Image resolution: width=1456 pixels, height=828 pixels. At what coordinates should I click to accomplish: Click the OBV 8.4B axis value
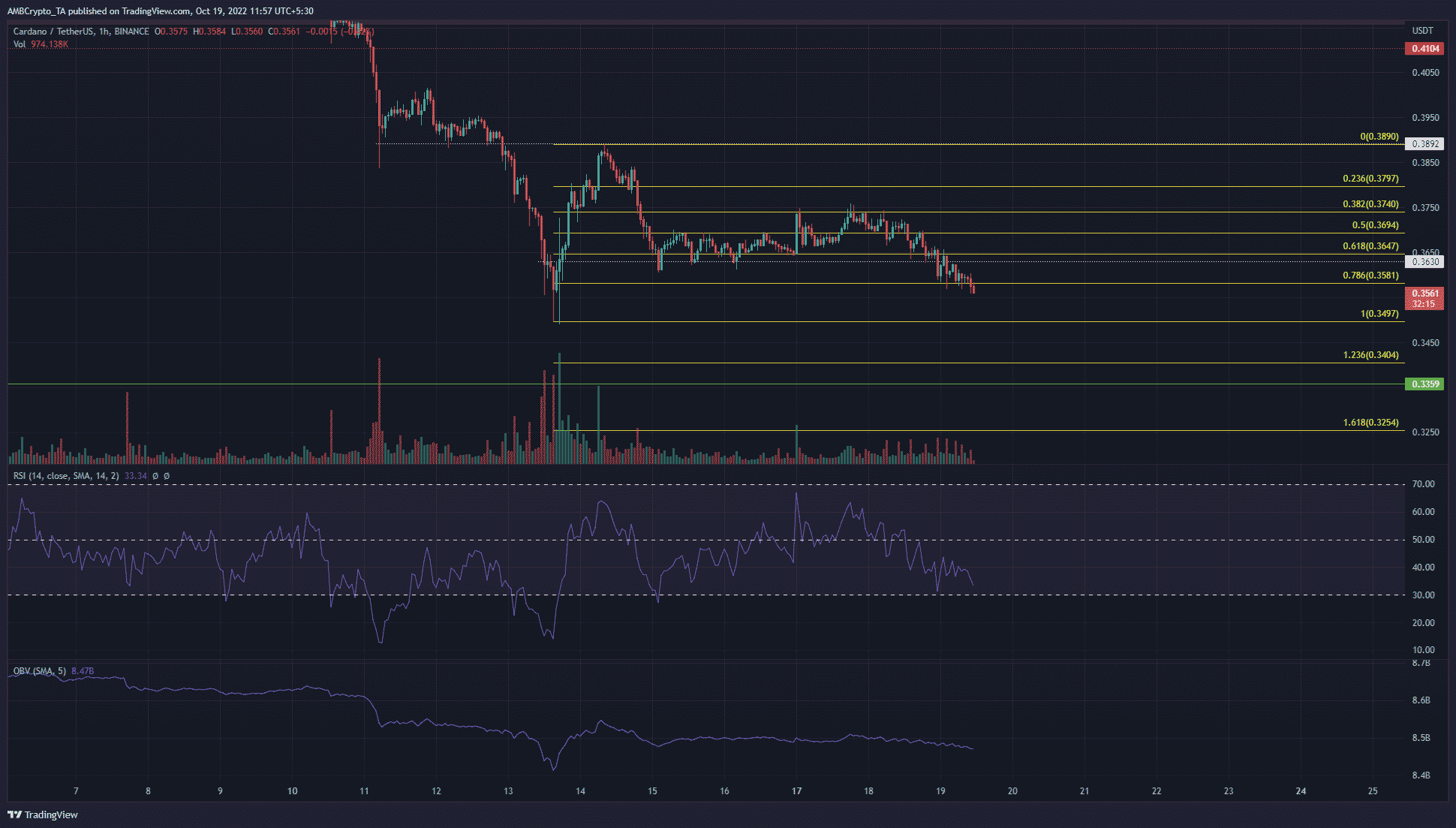click(1421, 775)
